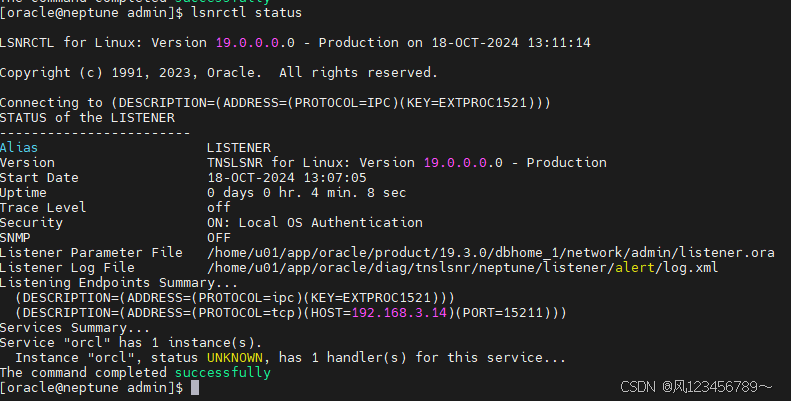The image size is (791, 401).
Task: Click the Services Summary heading
Action: click(74, 328)
